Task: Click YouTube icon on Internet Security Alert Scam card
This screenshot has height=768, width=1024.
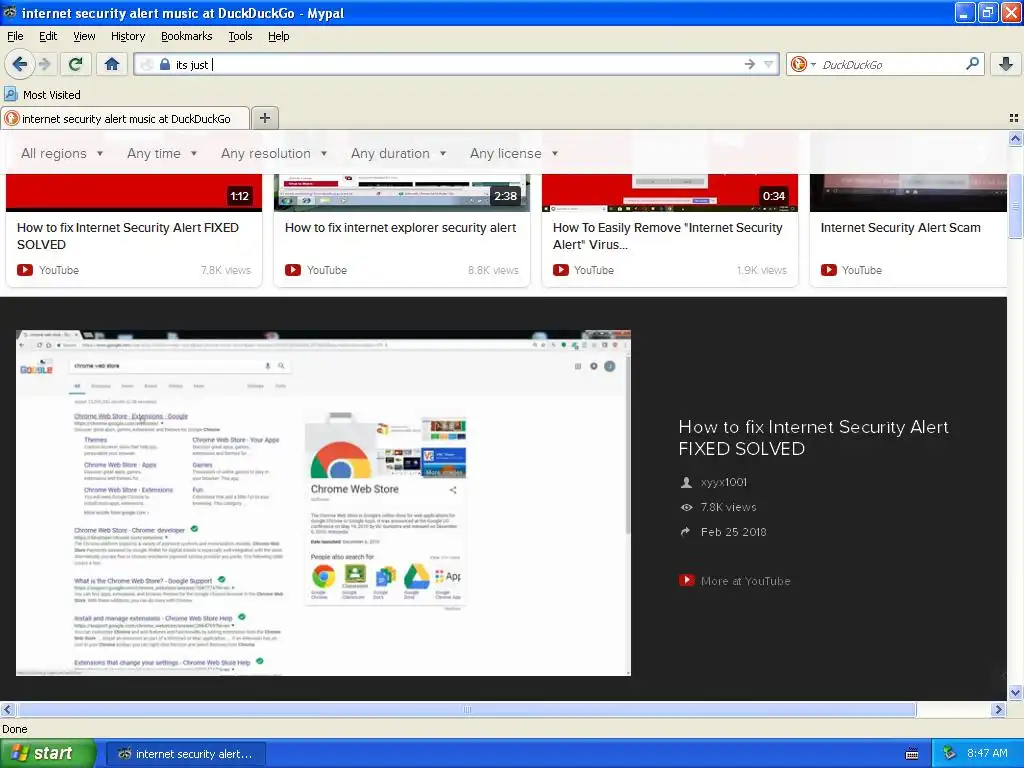Action: pos(828,270)
